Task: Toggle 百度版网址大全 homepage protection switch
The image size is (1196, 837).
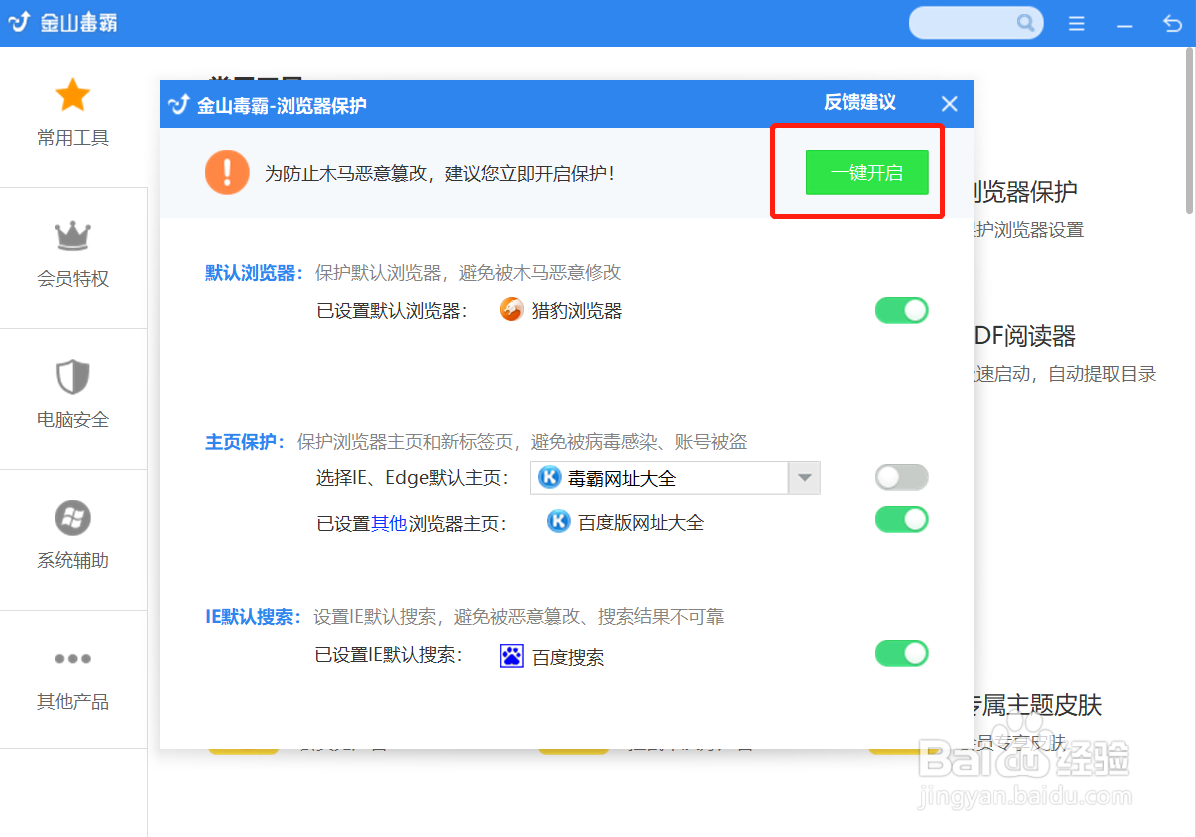Action: pyautogui.click(x=902, y=520)
